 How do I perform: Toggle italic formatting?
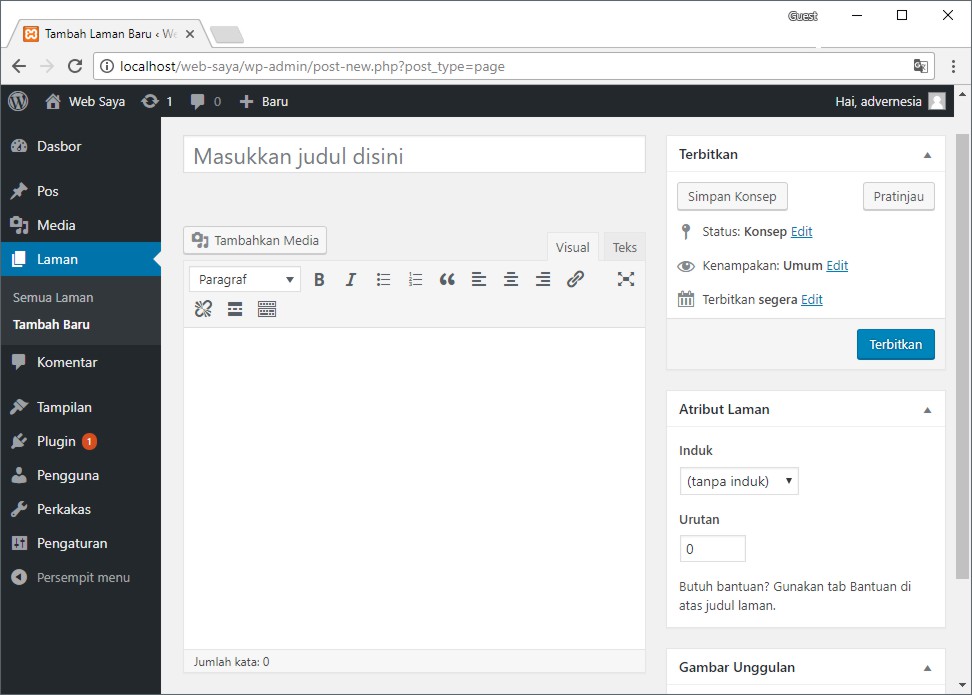[x=351, y=280]
